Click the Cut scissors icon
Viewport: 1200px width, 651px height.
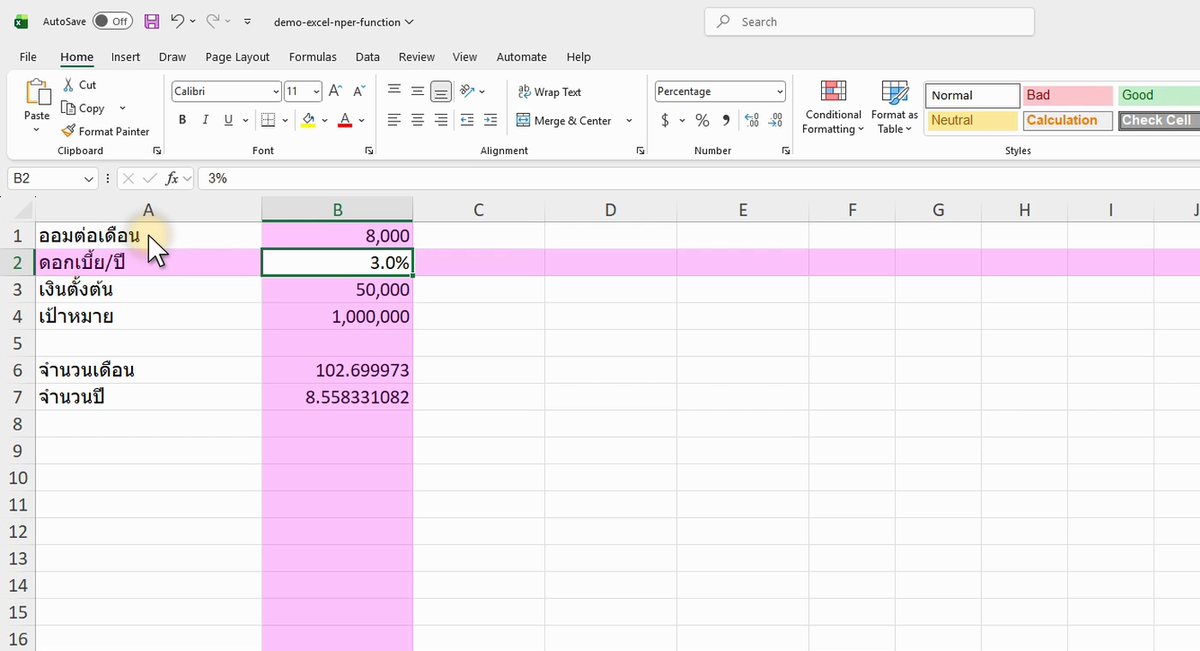pos(68,85)
